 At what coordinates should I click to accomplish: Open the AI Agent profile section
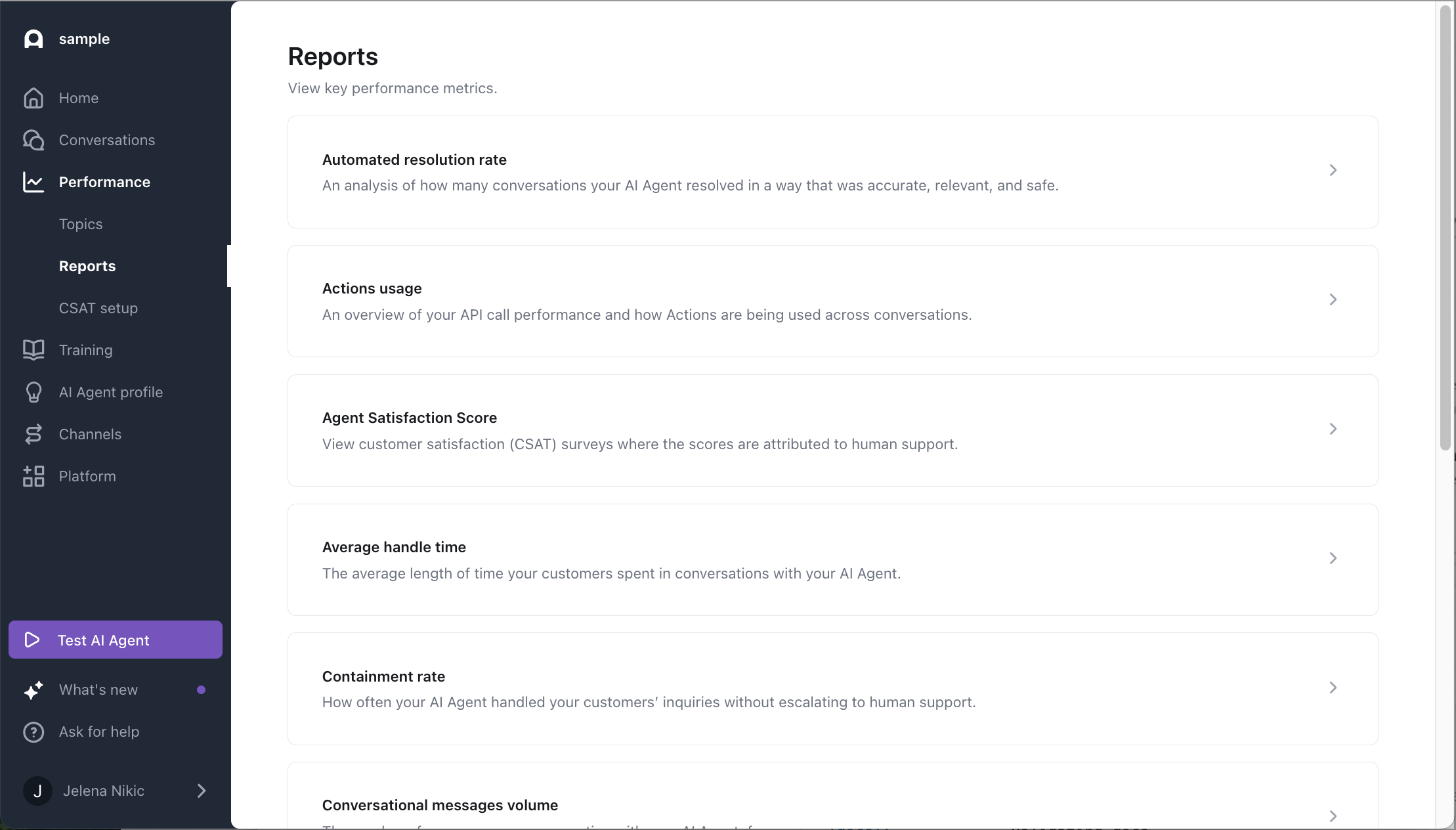coord(110,392)
